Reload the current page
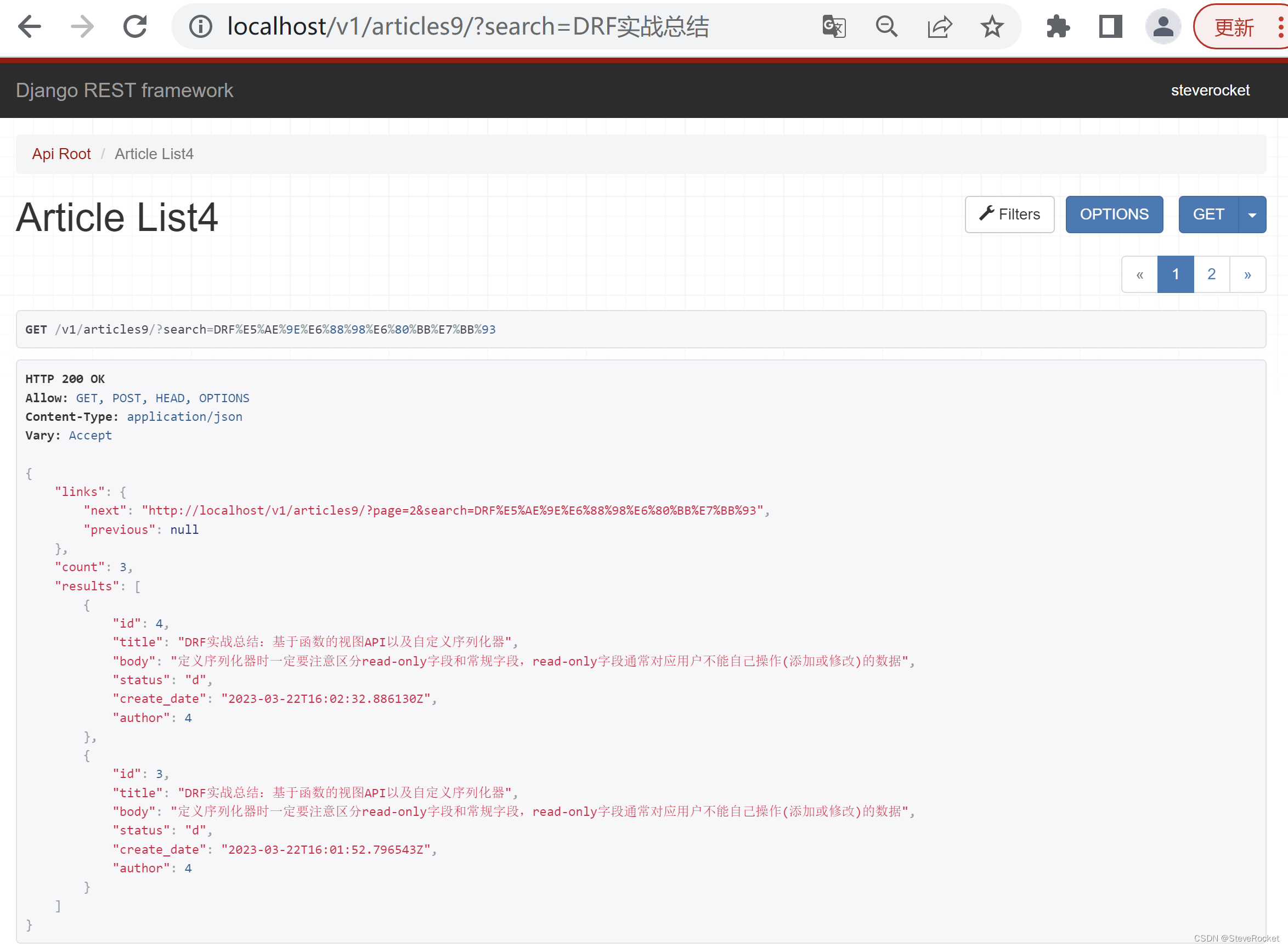 [135, 26]
